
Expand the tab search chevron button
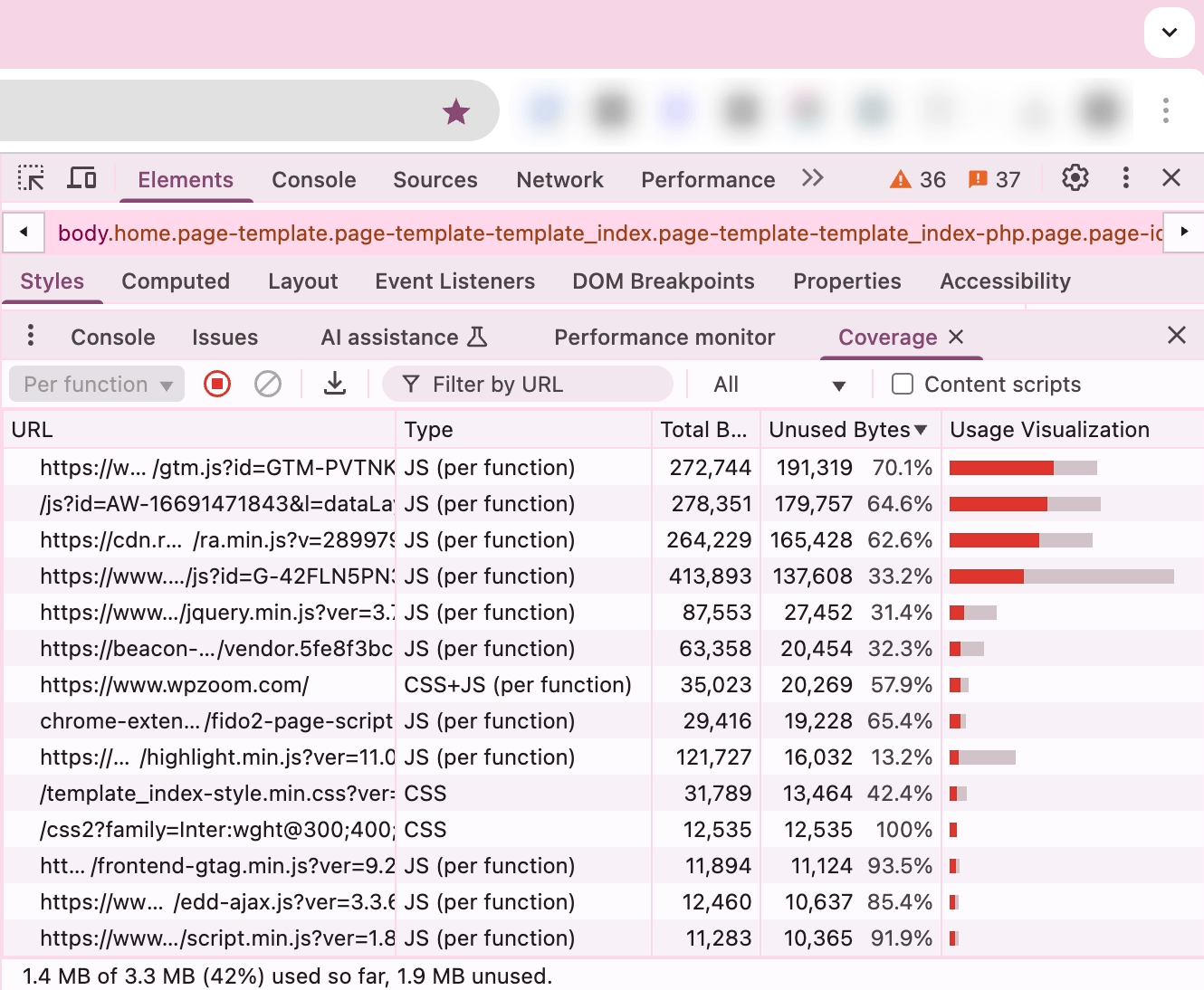click(1170, 33)
